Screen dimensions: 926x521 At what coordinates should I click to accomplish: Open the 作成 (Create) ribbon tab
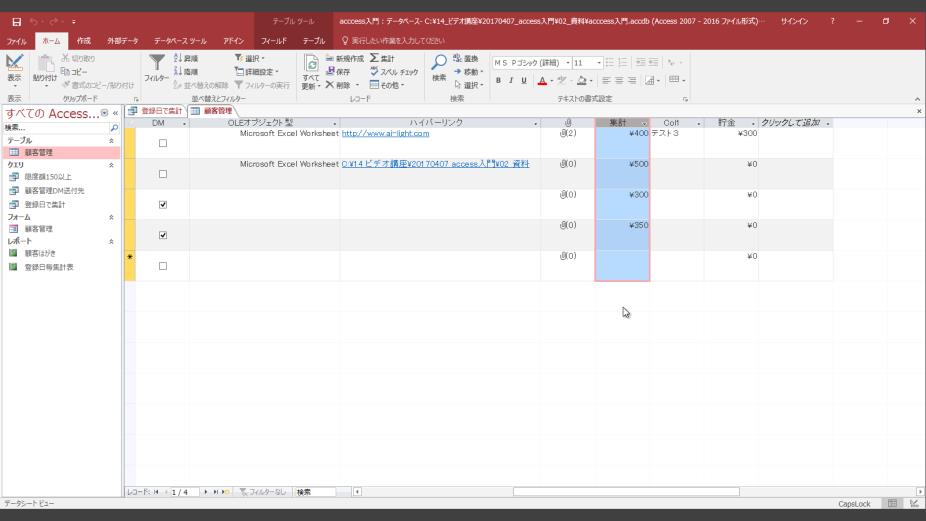pos(84,41)
